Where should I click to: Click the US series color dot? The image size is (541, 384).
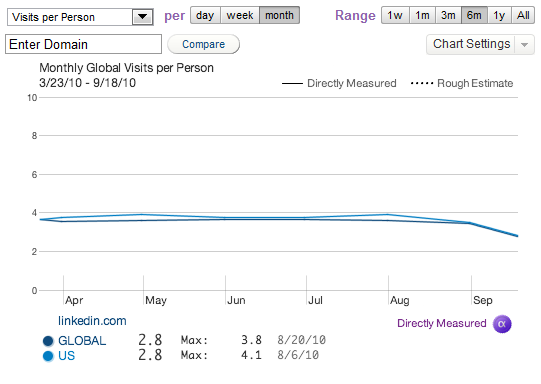(48, 356)
